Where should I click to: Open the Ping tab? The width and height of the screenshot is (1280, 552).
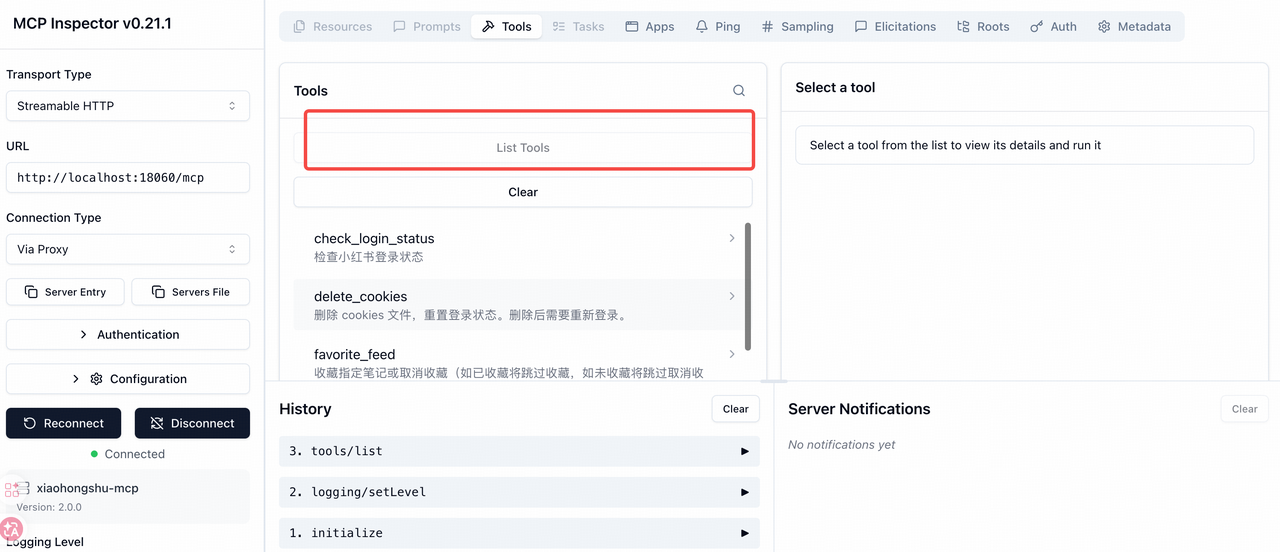coord(718,27)
